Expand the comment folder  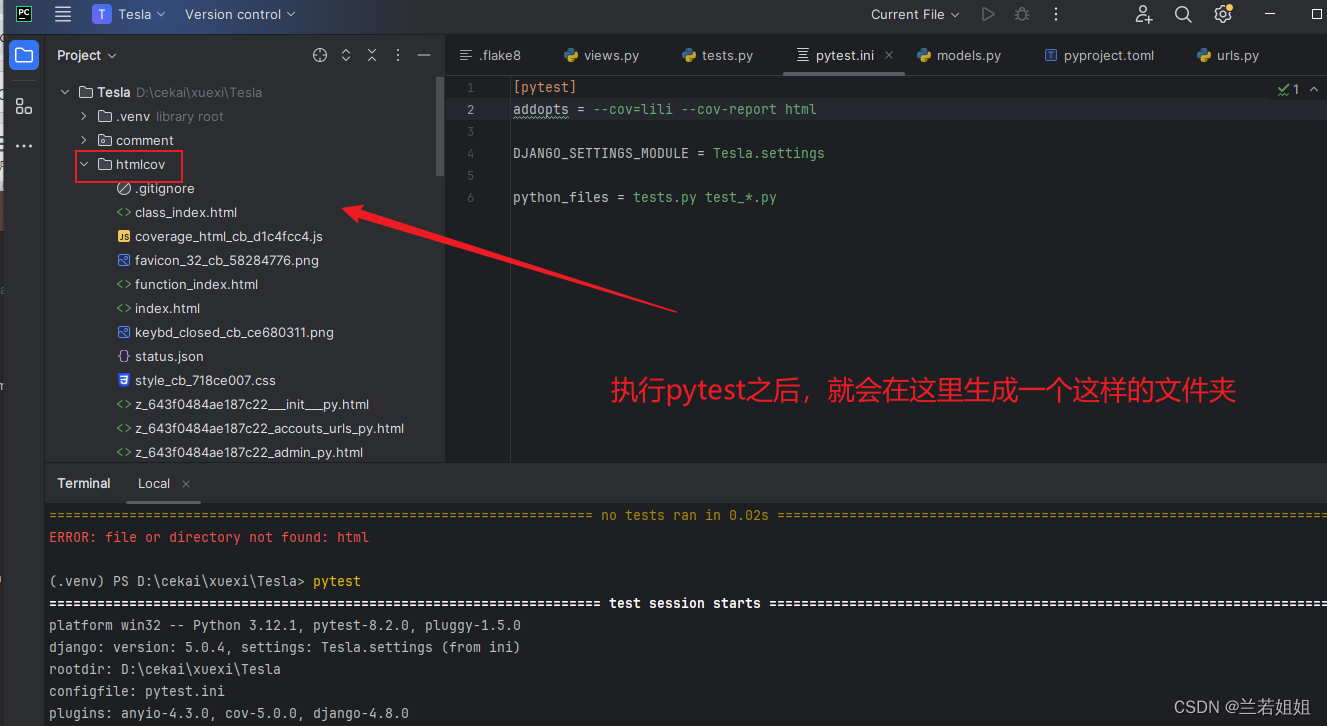point(84,140)
